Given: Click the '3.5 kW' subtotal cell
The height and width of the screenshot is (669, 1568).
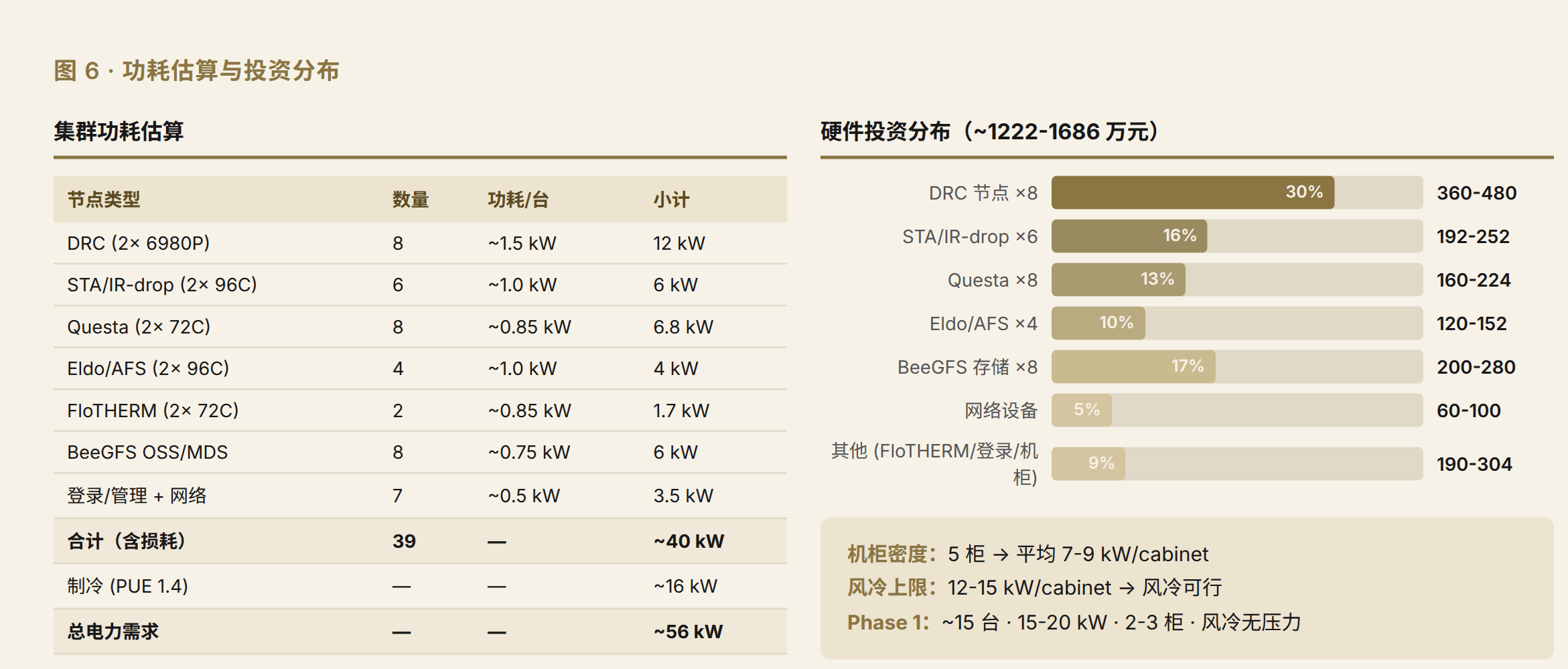Looking at the screenshot, I should (x=683, y=496).
